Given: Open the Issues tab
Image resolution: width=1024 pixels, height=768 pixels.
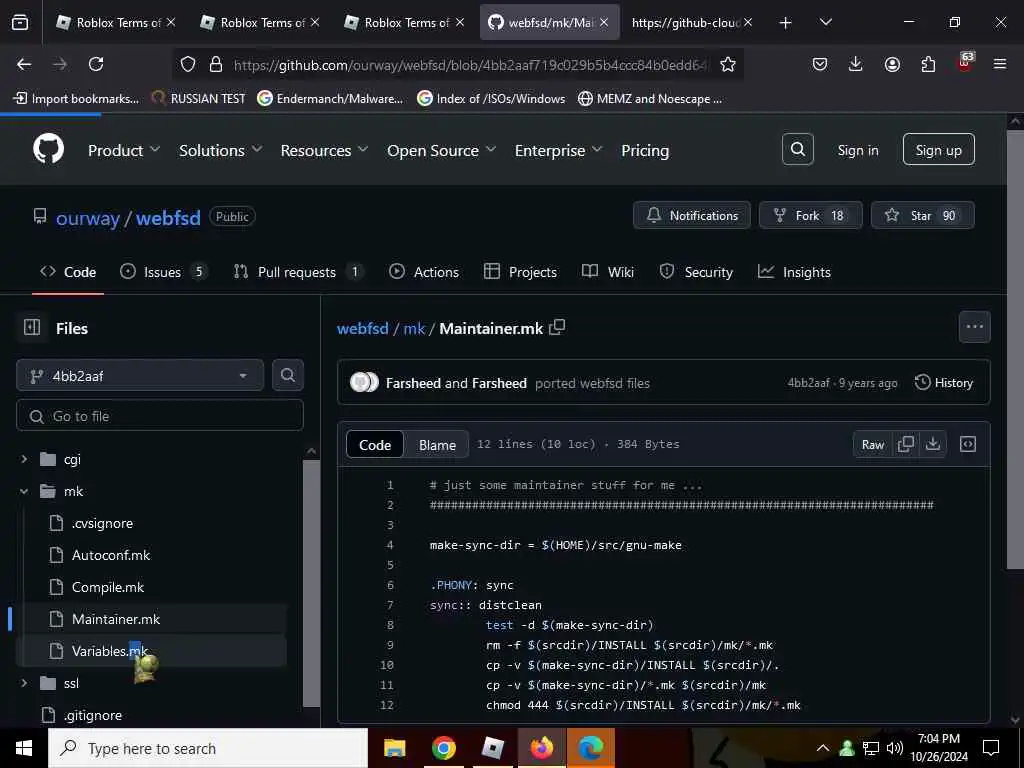Looking at the screenshot, I should pyautogui.click(x=163, y=272).
